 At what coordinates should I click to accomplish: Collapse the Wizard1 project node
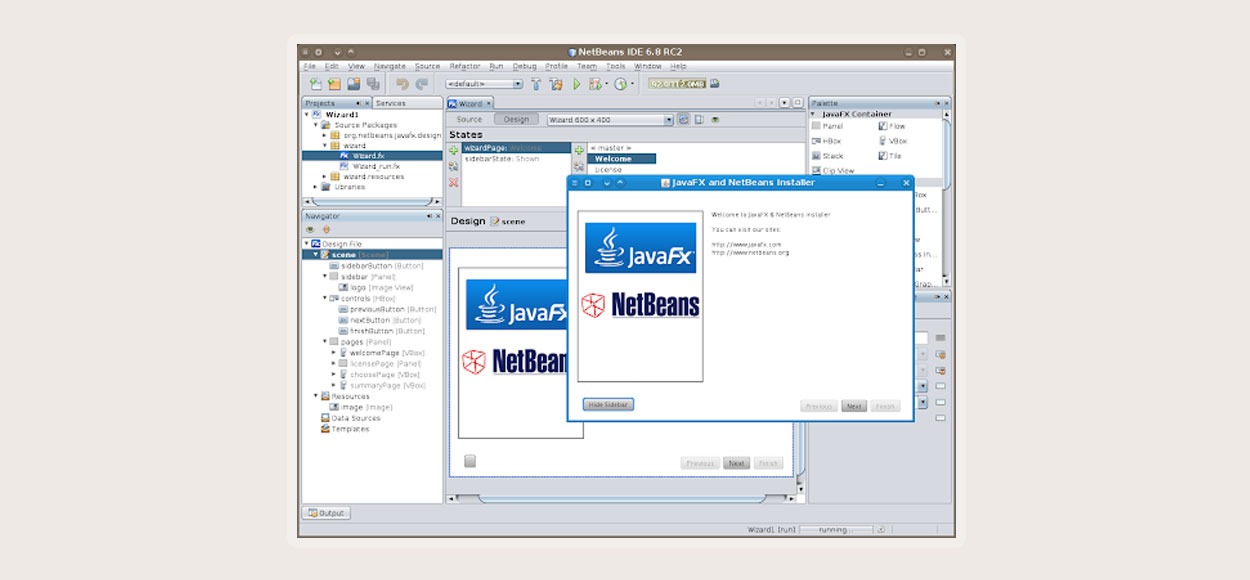coord(307,115)
